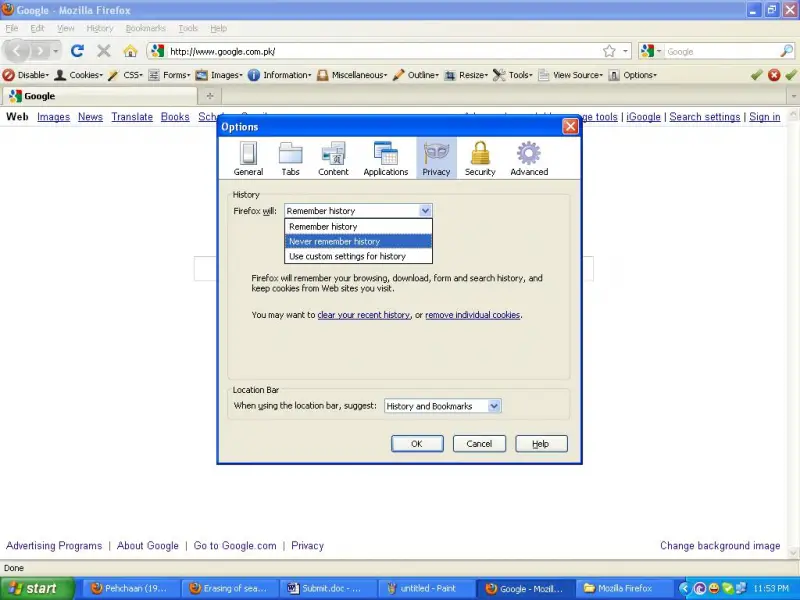Open the Images link on Google page
The image size is (800, 600).
[54, 117]
